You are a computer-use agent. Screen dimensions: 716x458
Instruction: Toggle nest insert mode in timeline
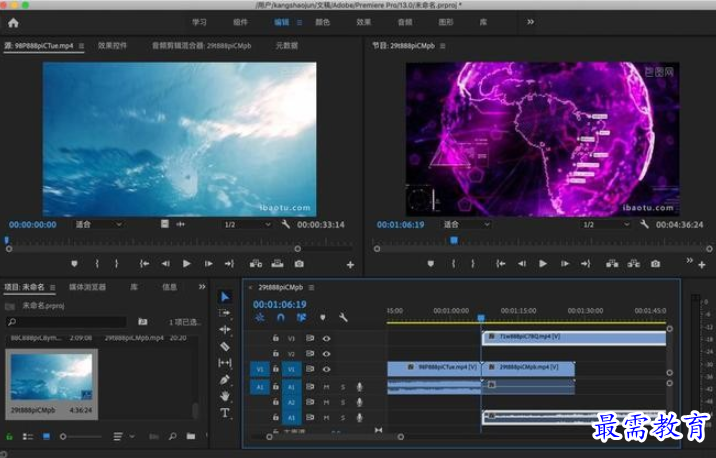tap(260, 317)
